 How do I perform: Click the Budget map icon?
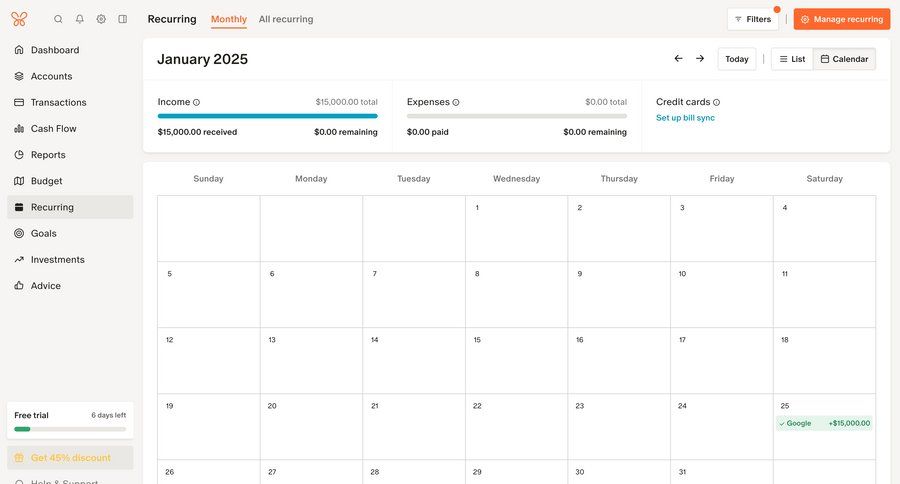19,181
